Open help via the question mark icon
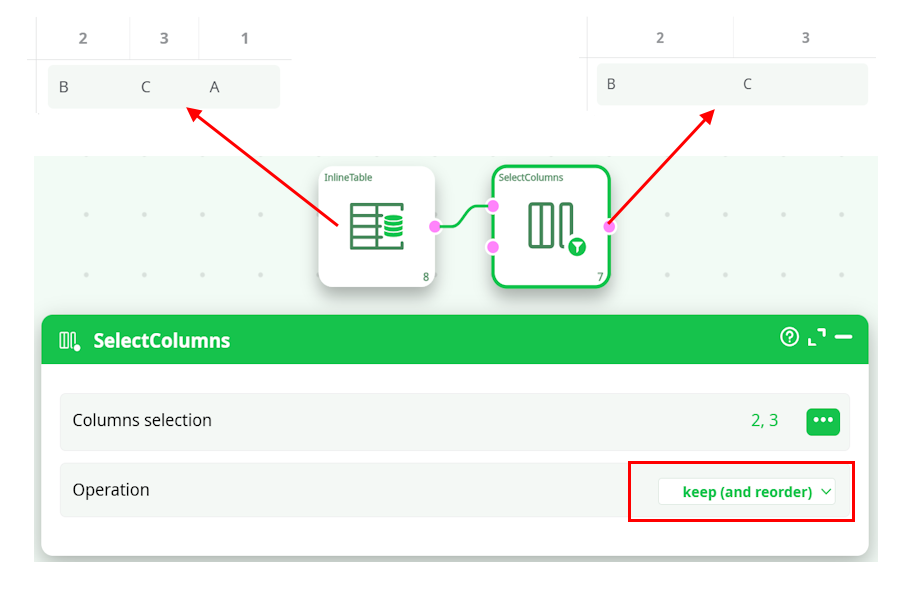912x594 pixels. (x=789, y=339)
